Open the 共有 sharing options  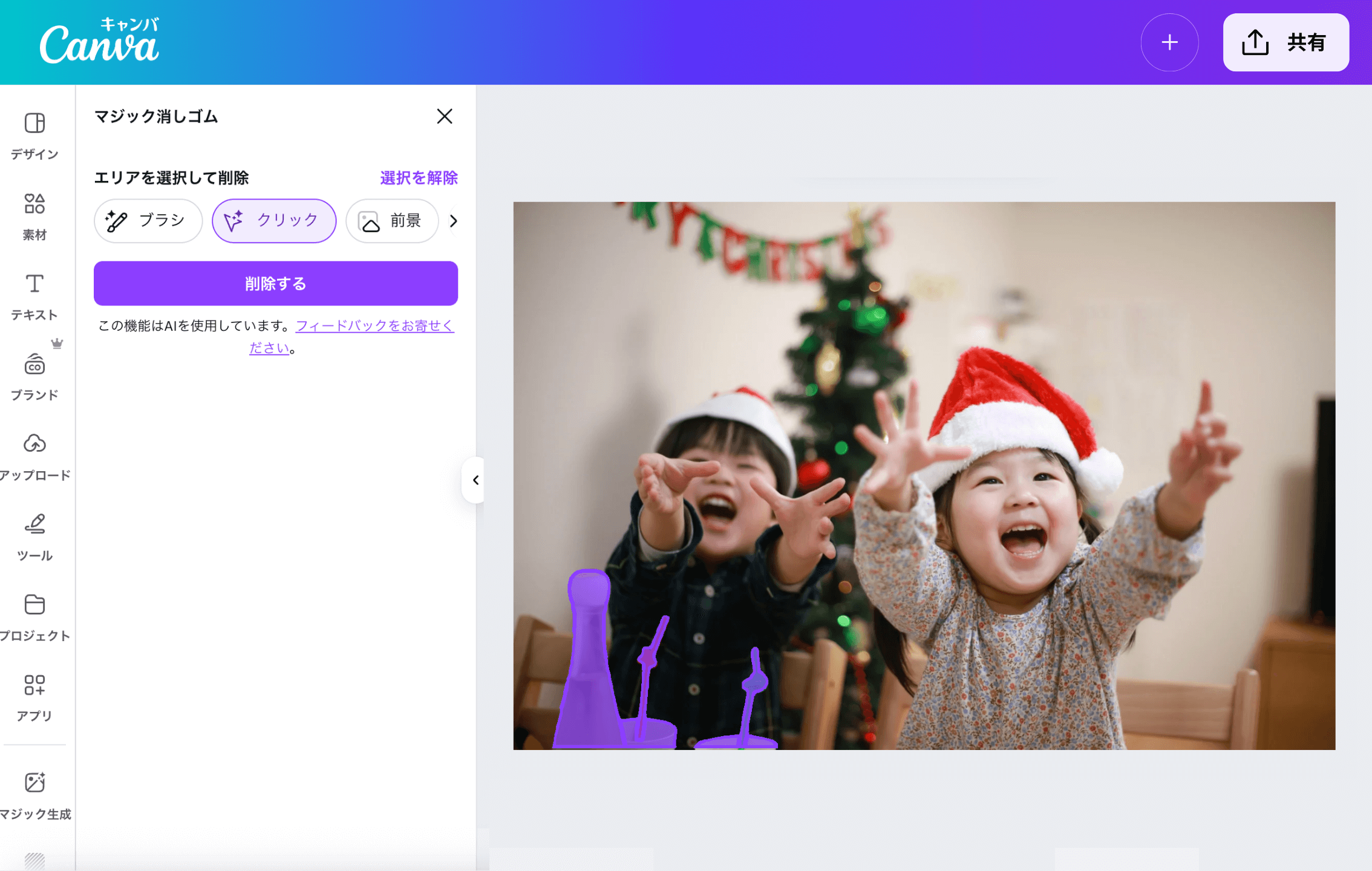[1285, 42]
